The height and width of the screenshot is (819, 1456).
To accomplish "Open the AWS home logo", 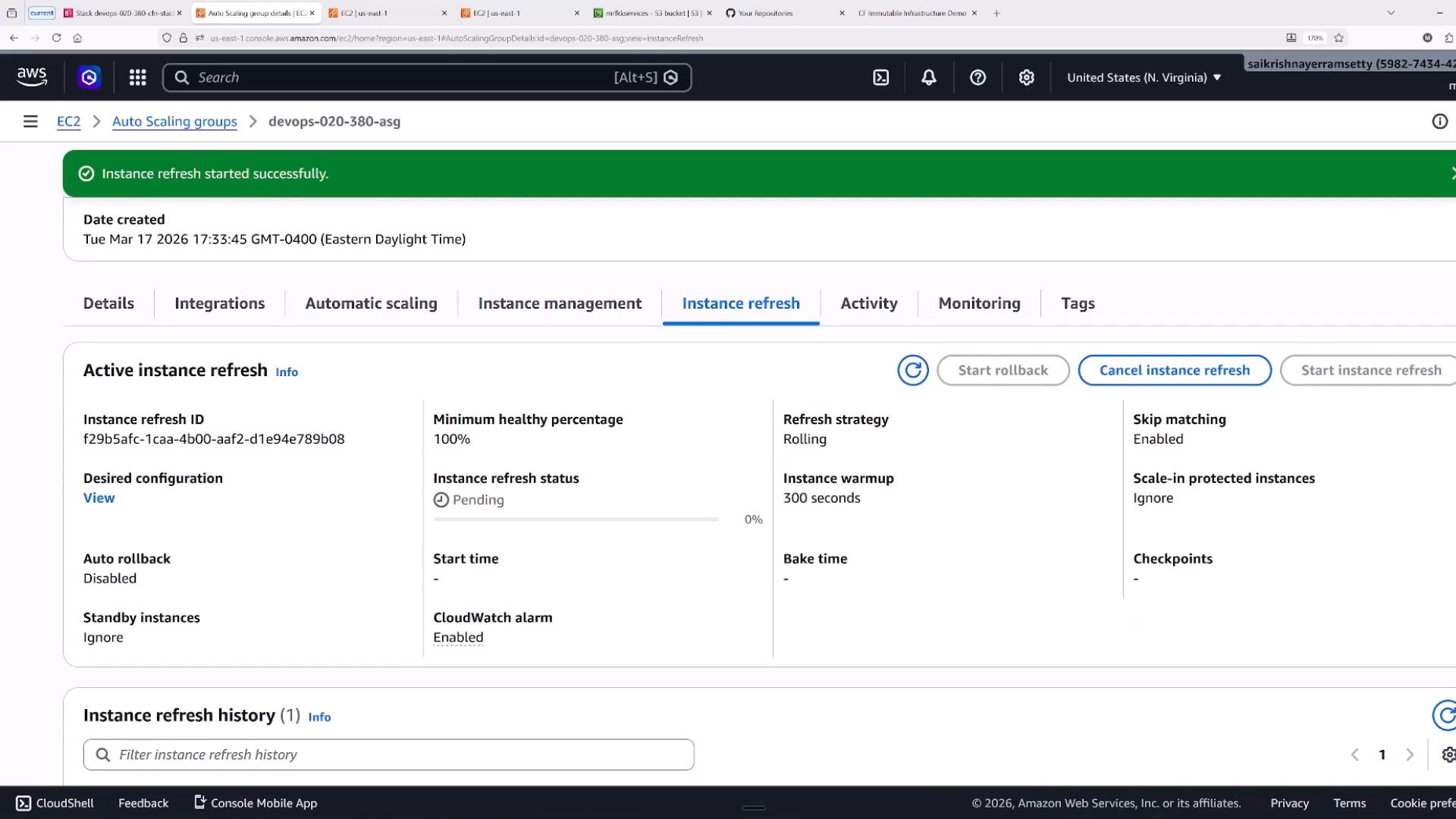I will pyautogui.click(x=32, y=77).
